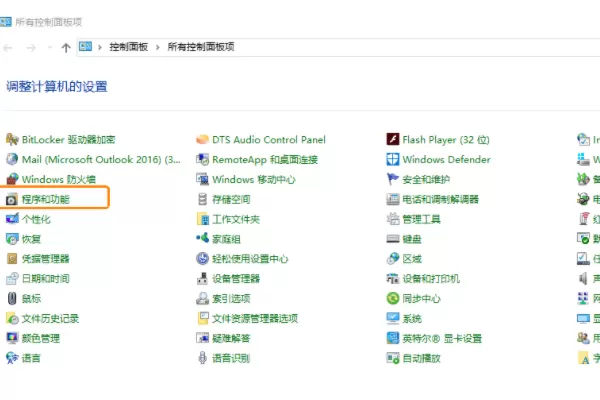Open the 键盘 keyboard icon

(x=393, y=239)
